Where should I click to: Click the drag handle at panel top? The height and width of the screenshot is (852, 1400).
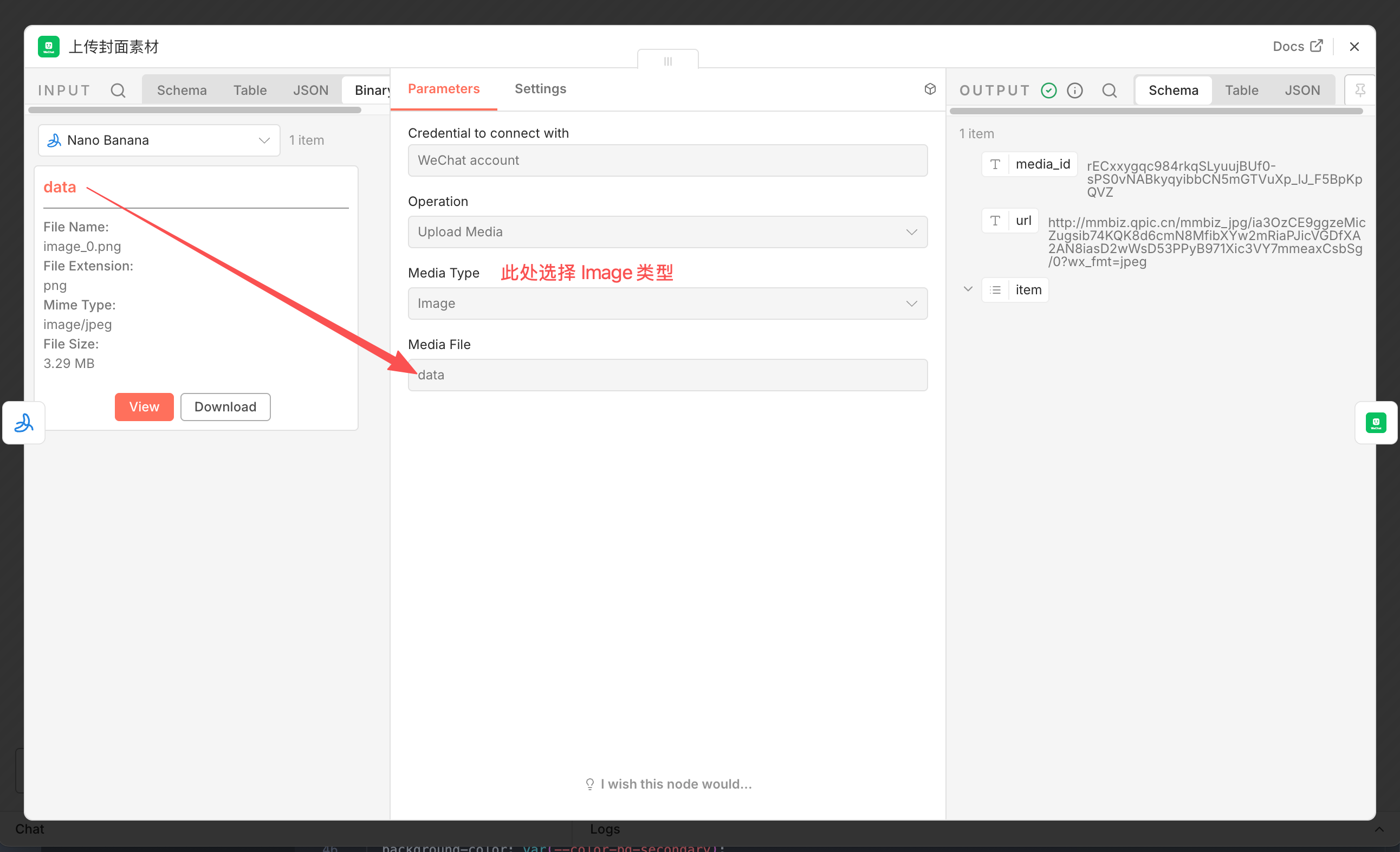(667, 61)
